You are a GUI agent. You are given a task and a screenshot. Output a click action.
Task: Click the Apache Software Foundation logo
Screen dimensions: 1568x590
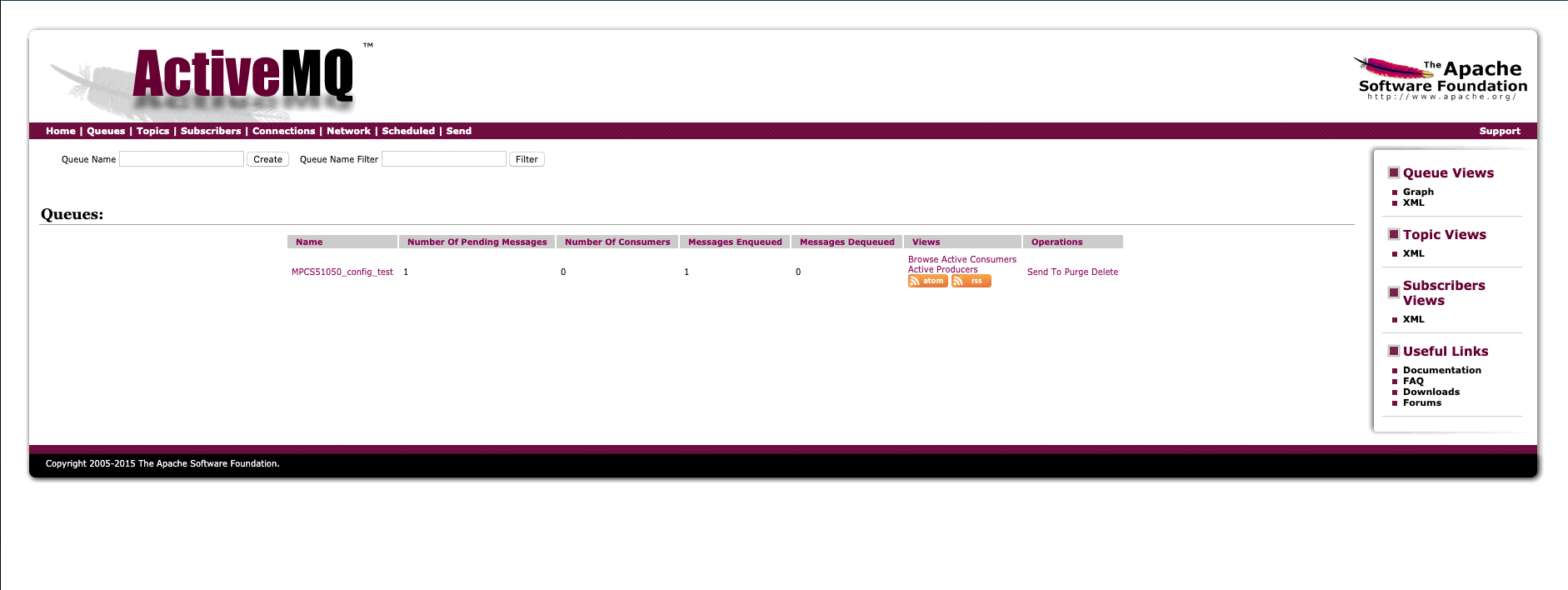(x=1442, y=80)
